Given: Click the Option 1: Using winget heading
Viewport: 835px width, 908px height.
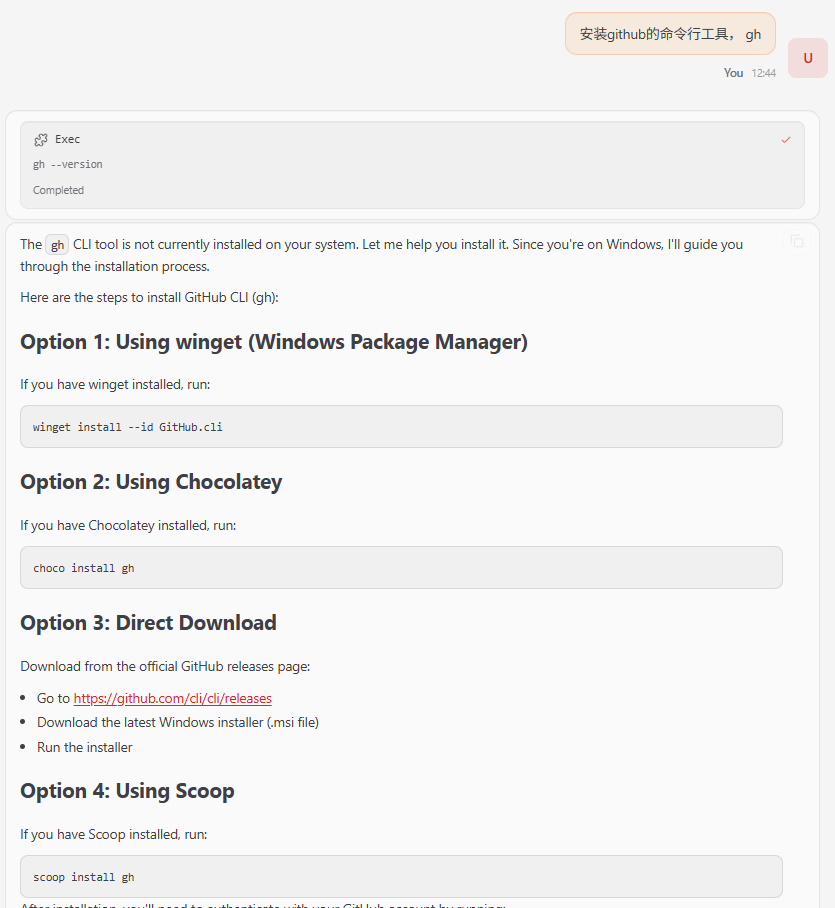Looking at the screenshot, I should point(274,342).
